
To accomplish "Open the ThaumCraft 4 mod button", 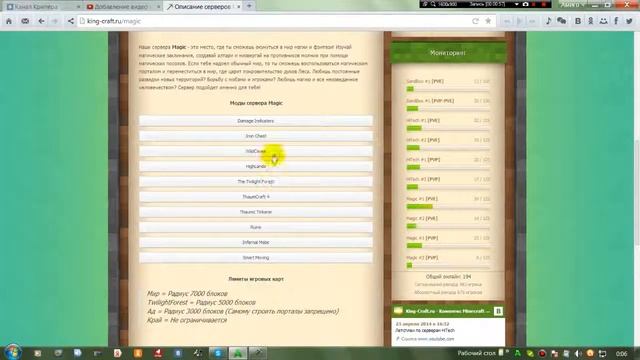I will tap(256, 197).
